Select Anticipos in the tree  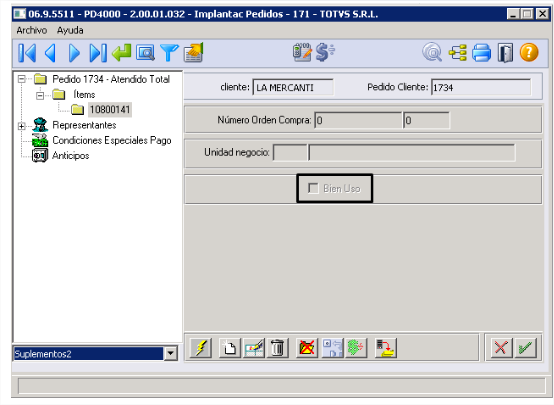point(71,155)
